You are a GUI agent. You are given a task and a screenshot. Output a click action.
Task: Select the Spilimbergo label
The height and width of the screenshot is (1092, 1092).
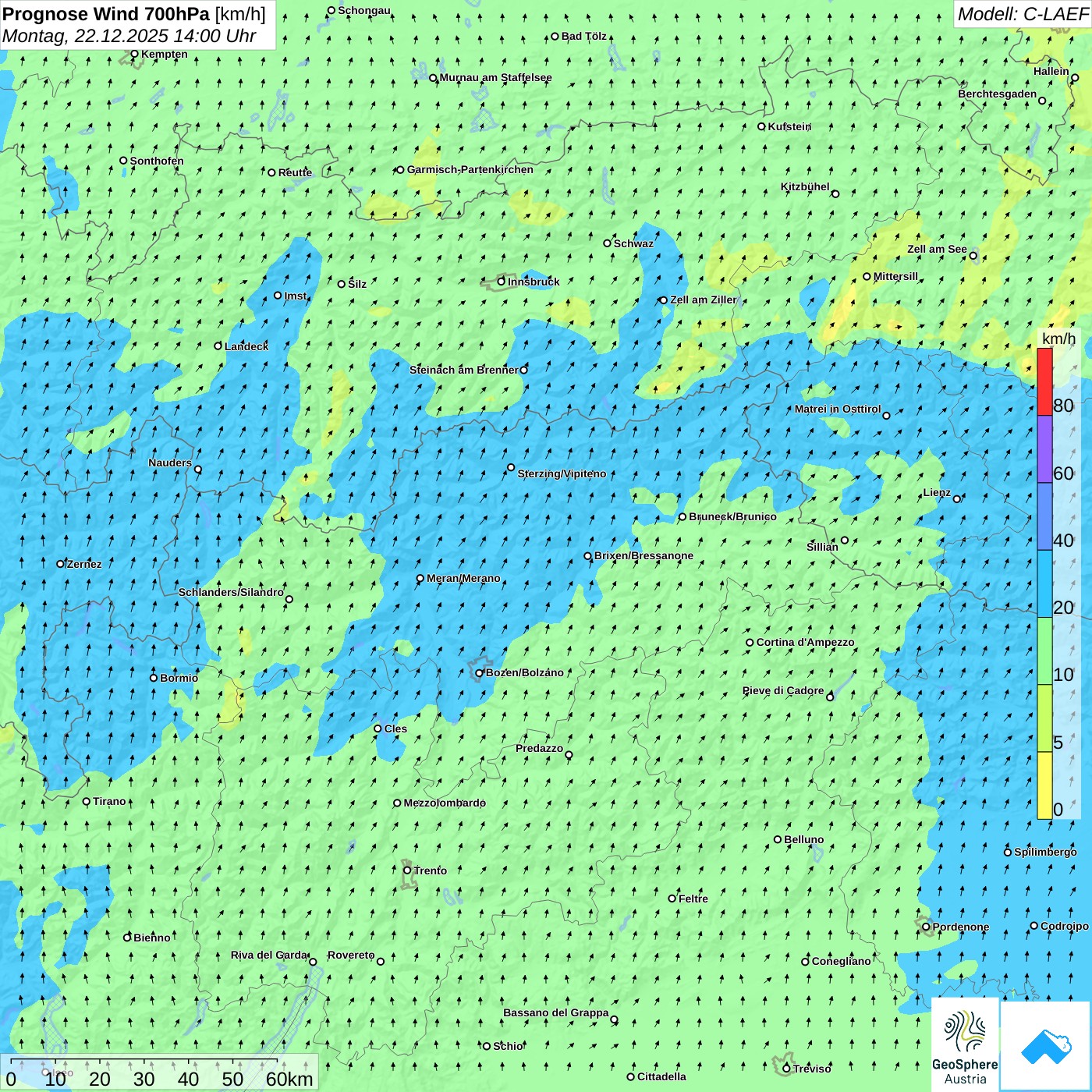tap(1045, 852)
